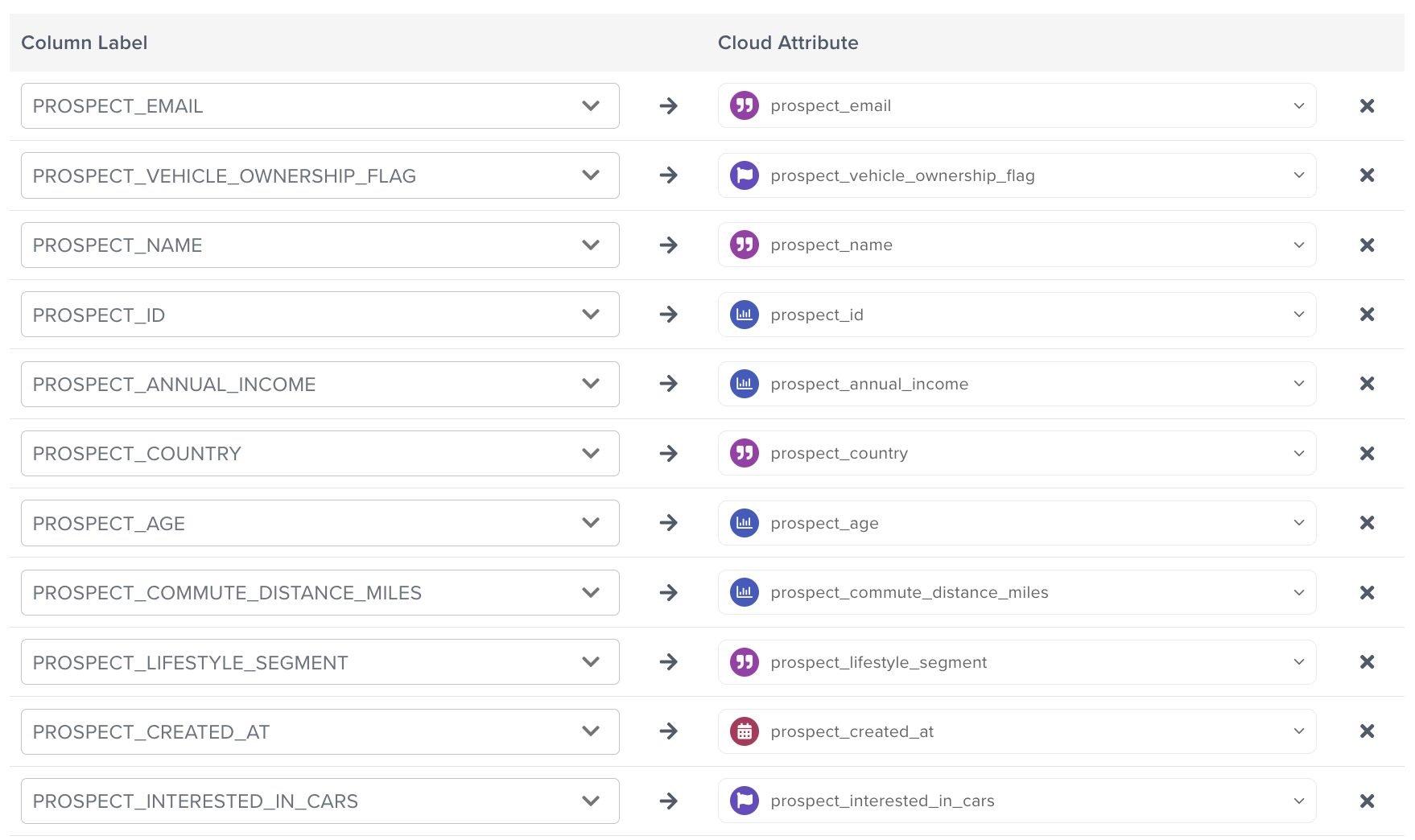
Task: Click the number chart icon beside prospect_id
Action: [744, 315]
